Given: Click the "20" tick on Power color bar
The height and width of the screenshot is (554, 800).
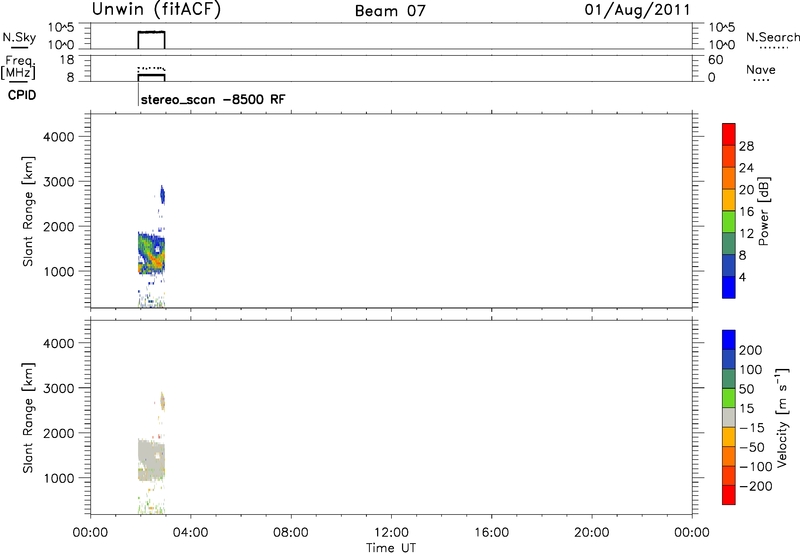Looking at the screenshot, I should click(746, 190).
